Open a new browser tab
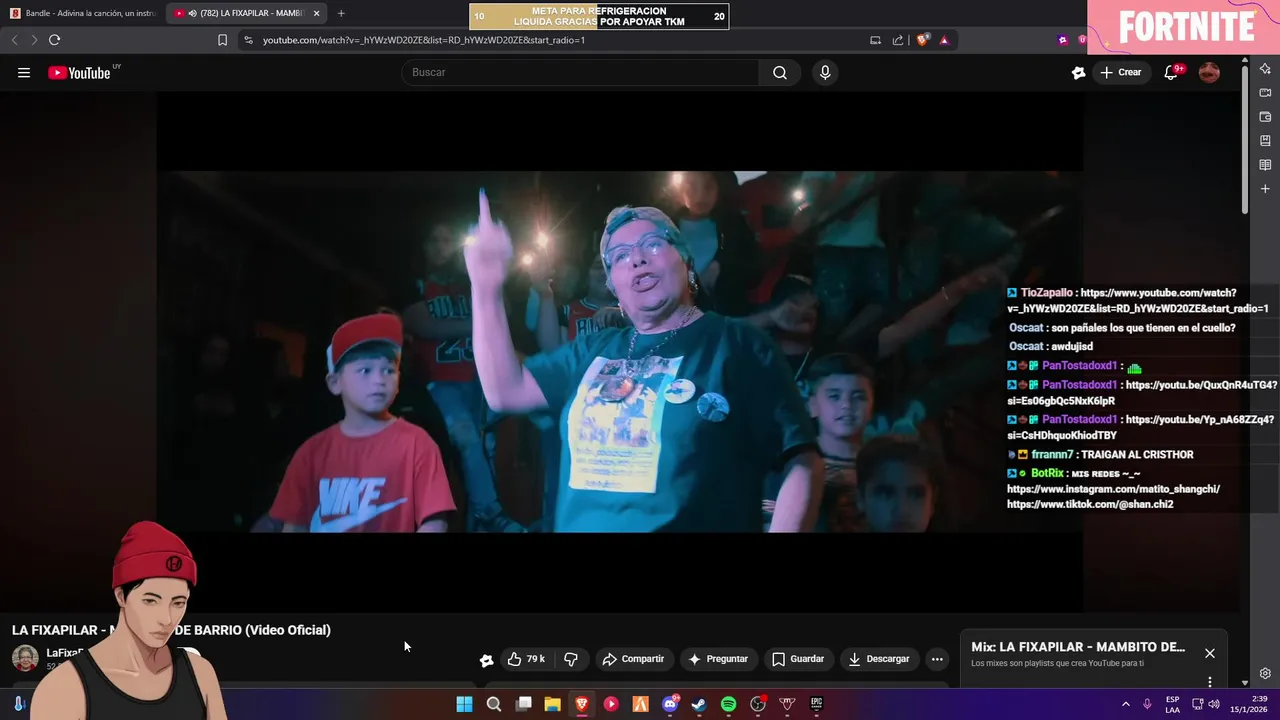 [x=341, y=13]
